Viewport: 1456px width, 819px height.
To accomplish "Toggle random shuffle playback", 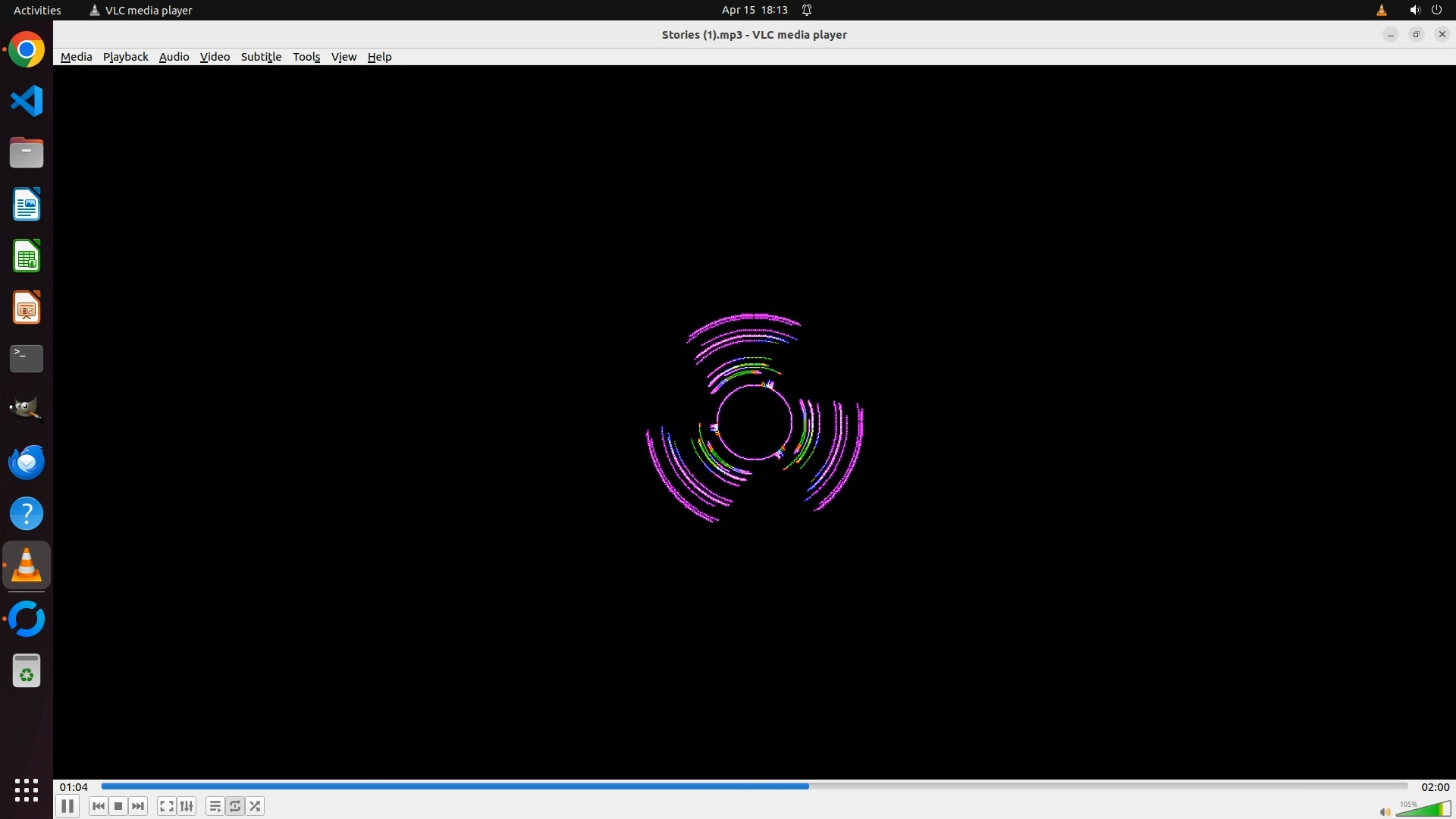I will coord(256,806).
